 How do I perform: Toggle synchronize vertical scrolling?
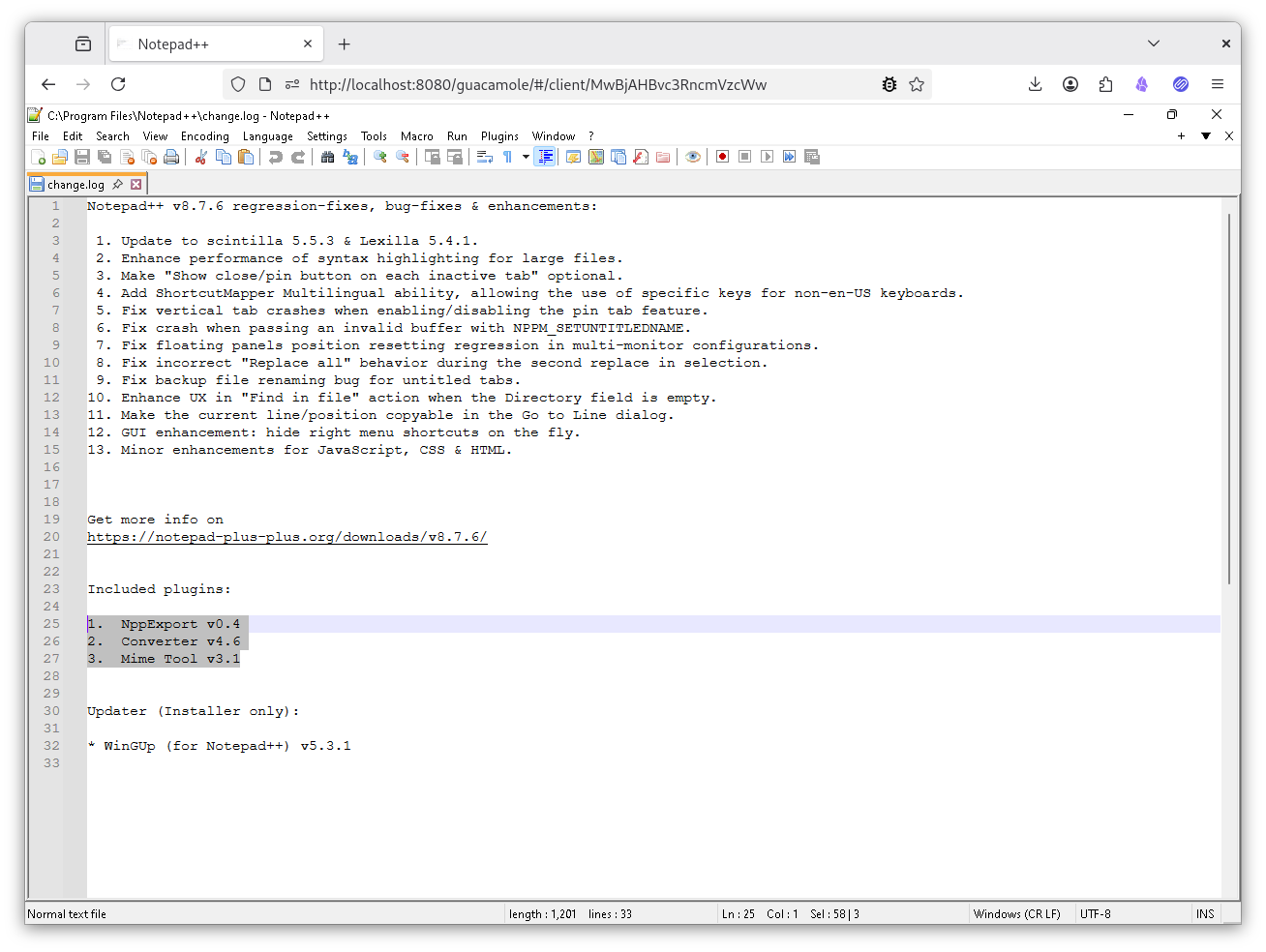point(431,156)
